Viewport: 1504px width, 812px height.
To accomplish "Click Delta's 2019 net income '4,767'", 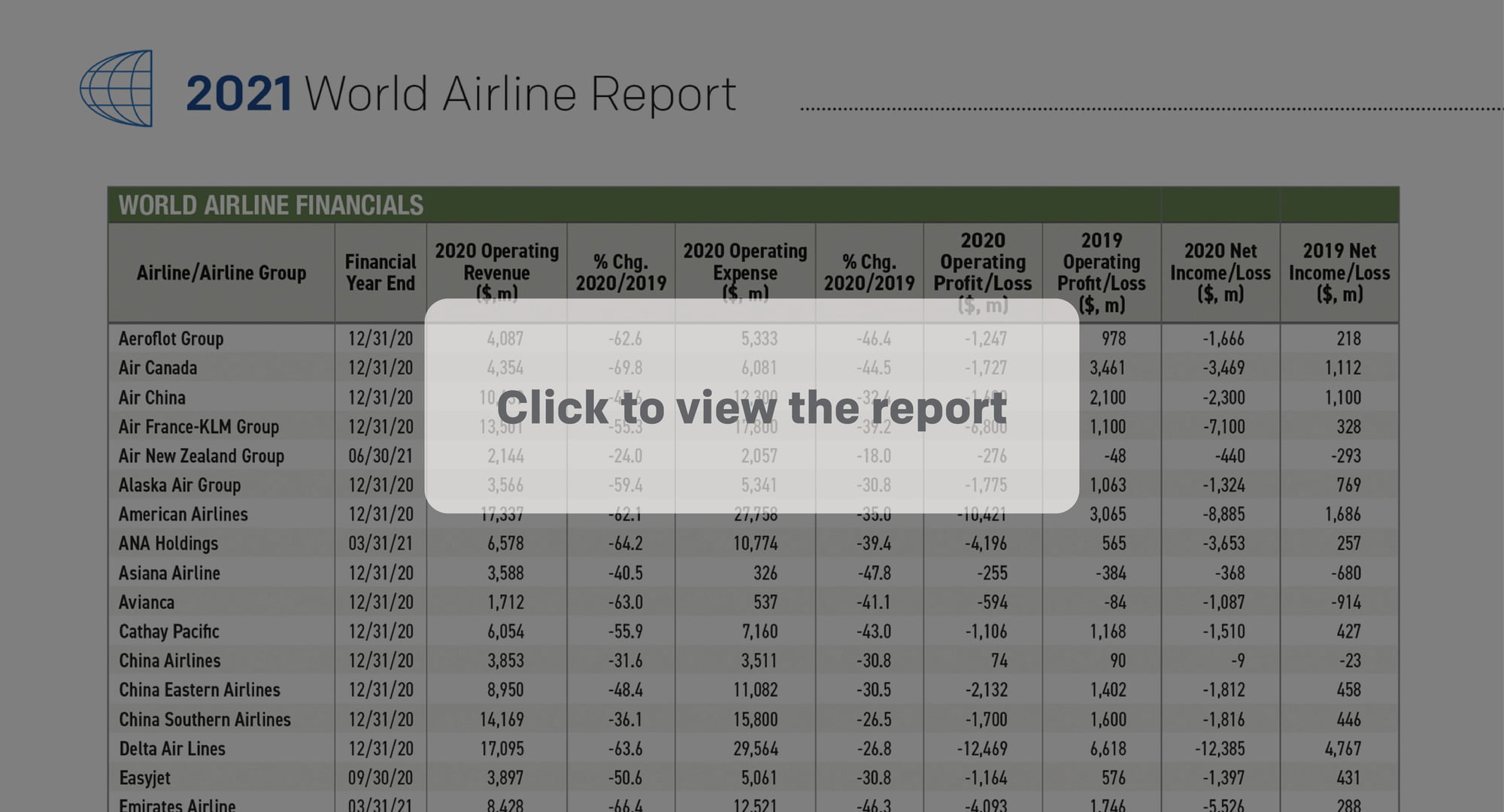I will pos(1342,750).
